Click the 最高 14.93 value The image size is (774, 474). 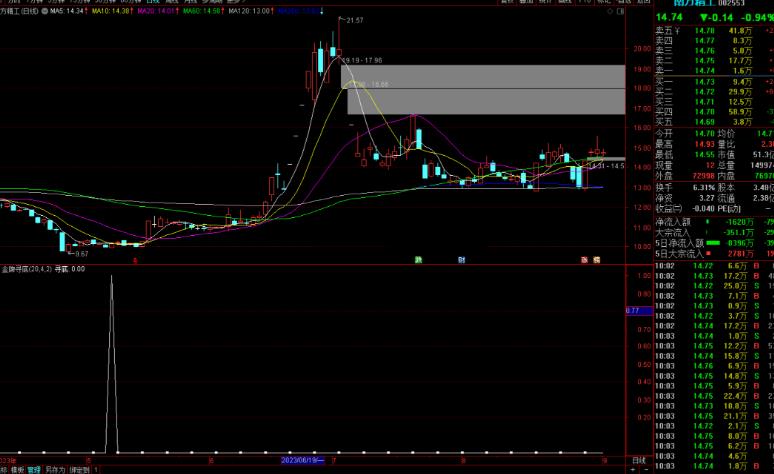click(x=704, y=144)
